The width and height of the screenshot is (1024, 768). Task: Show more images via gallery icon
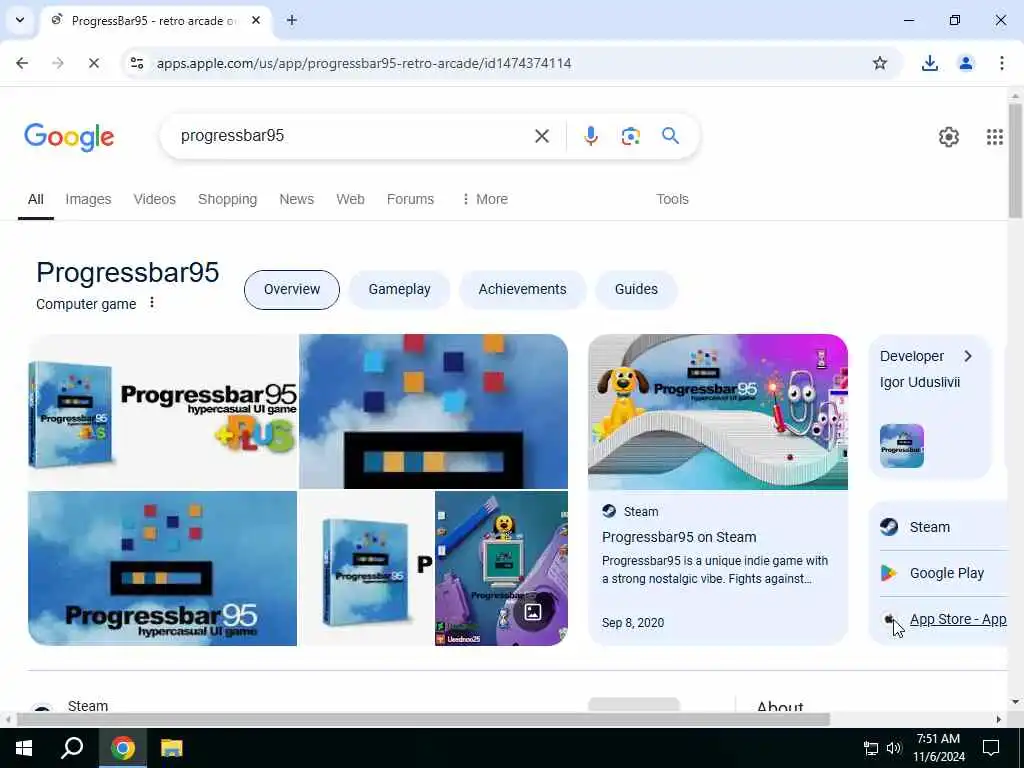[x=533, y=612]
